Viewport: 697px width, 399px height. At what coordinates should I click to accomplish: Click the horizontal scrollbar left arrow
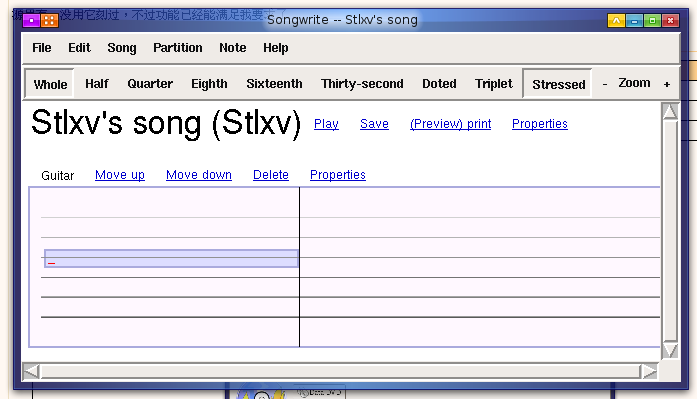click(x=31, y=371)
